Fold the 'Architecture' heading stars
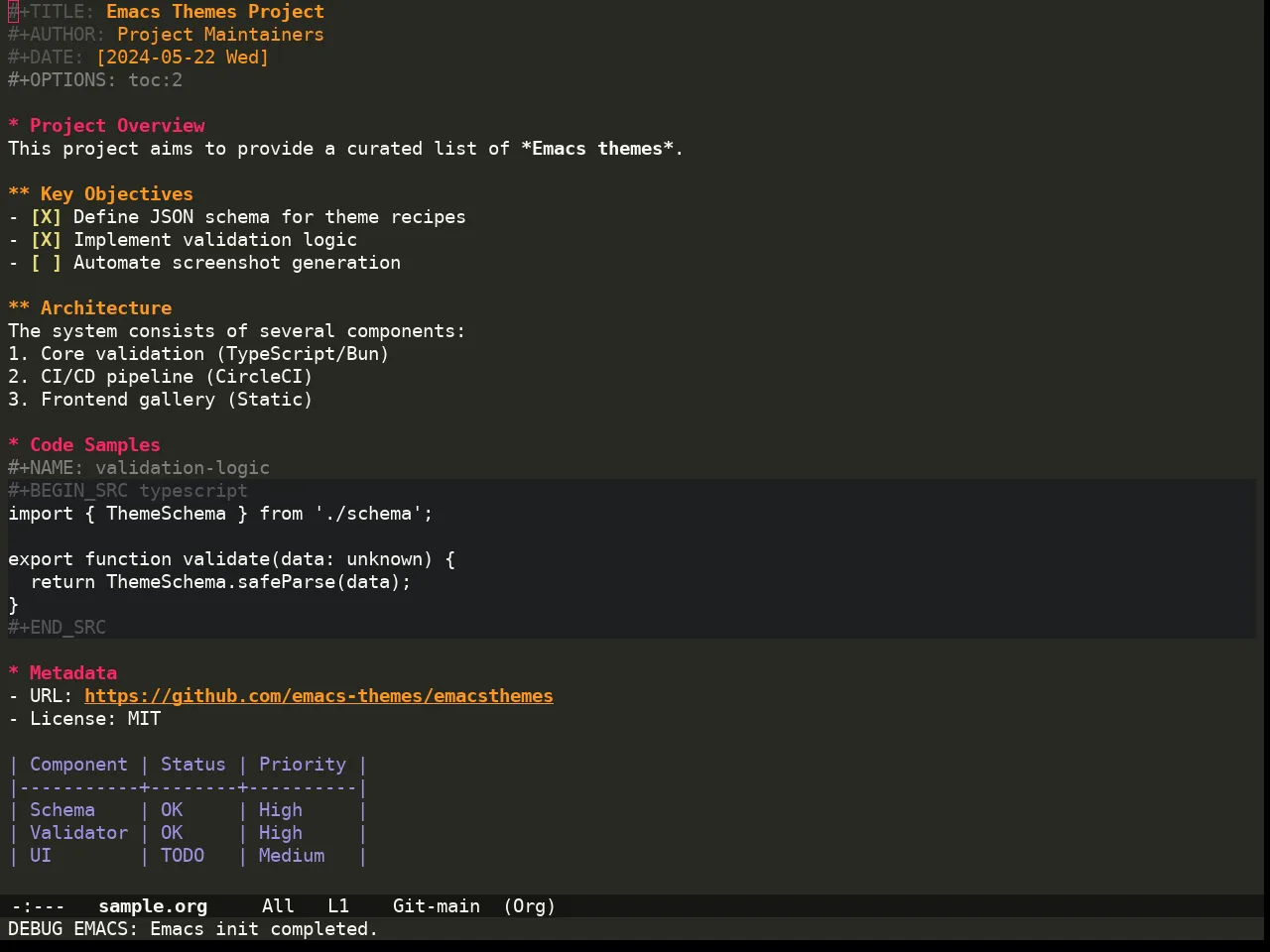1270x952 pixels. click(19, 308)
